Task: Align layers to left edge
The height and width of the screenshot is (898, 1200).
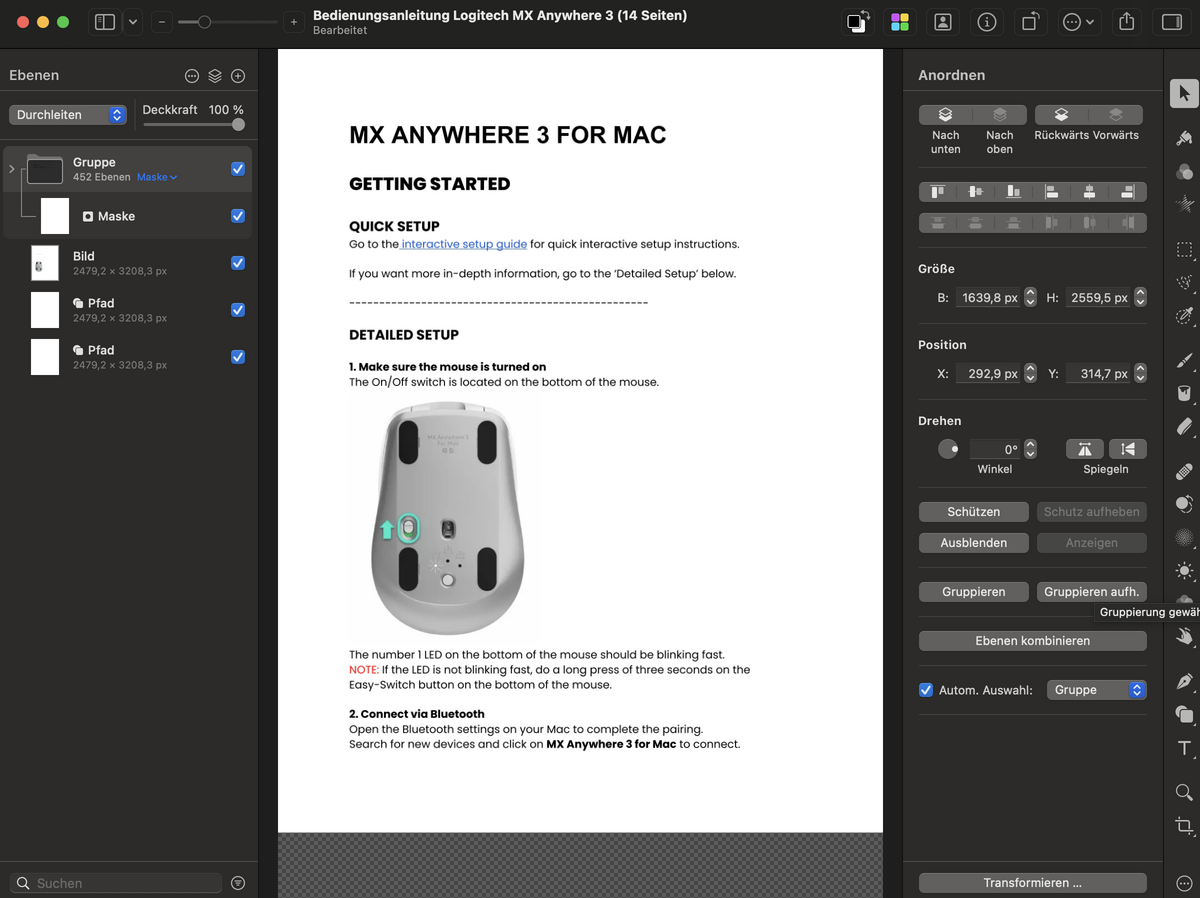Action: 1052,192
